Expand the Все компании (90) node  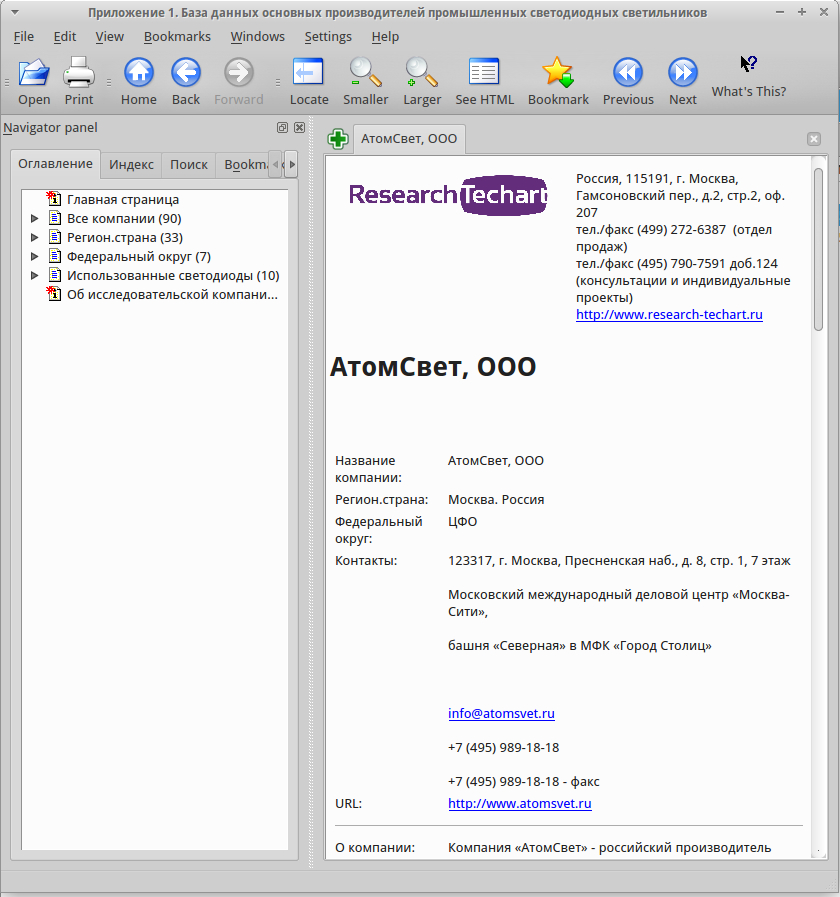(34, 219)
